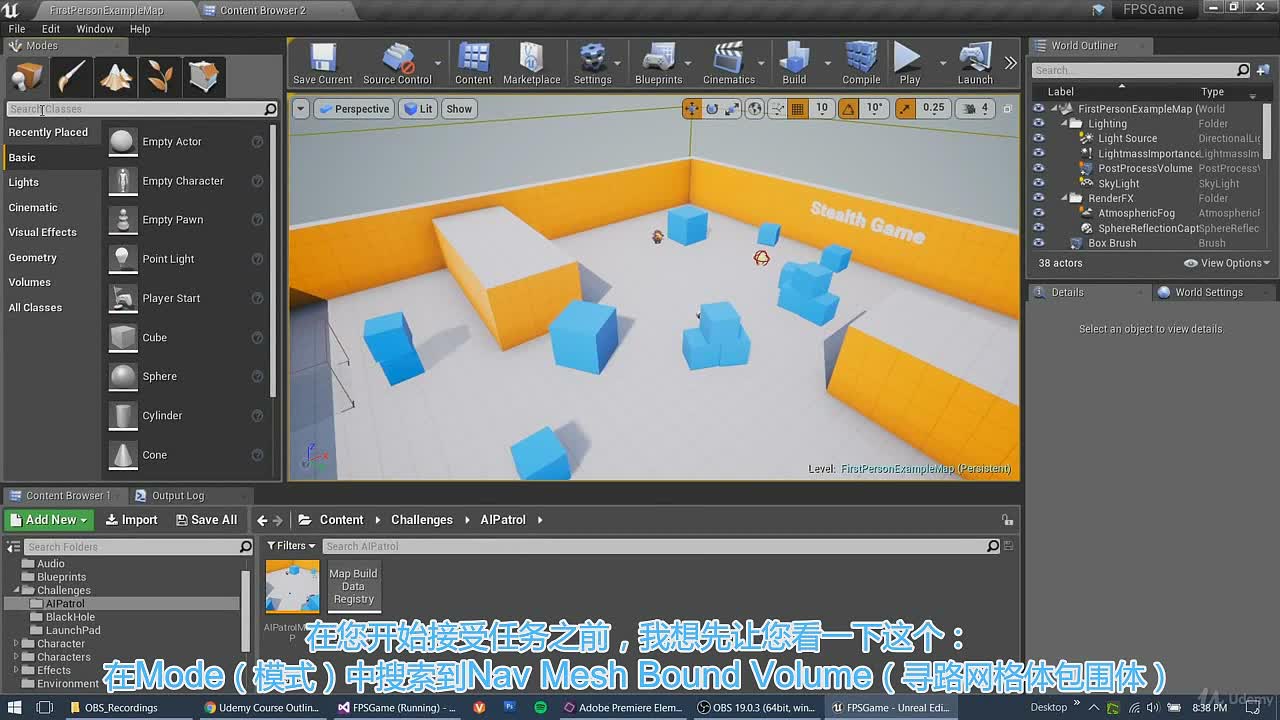Click the Compile toolbar icon
Image resolution: width=1280 pixels, height=720 pixels.
pos(861,64)
